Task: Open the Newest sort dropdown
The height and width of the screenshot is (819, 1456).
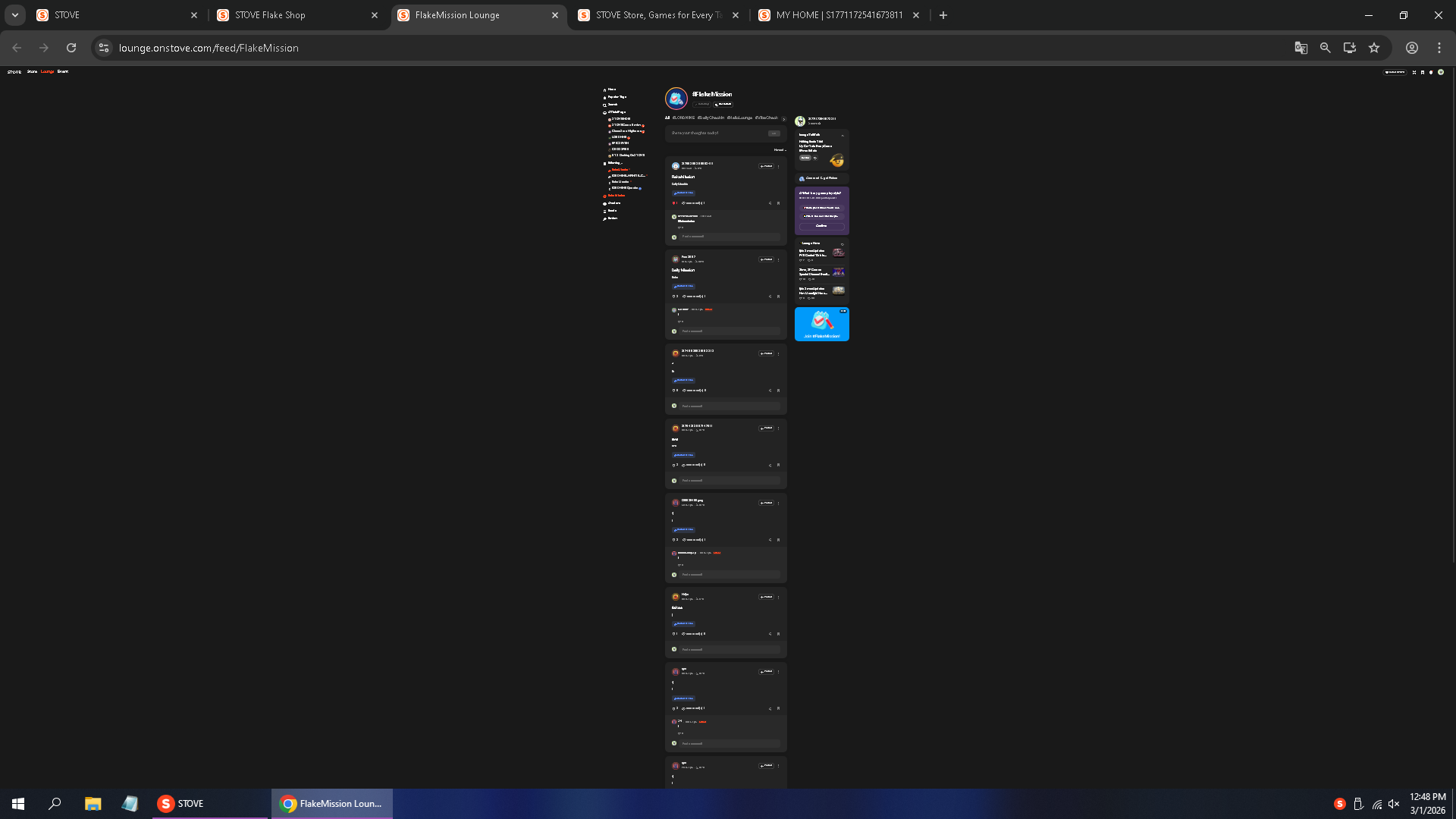Action: pyautogui.click(x=780, y=150)
